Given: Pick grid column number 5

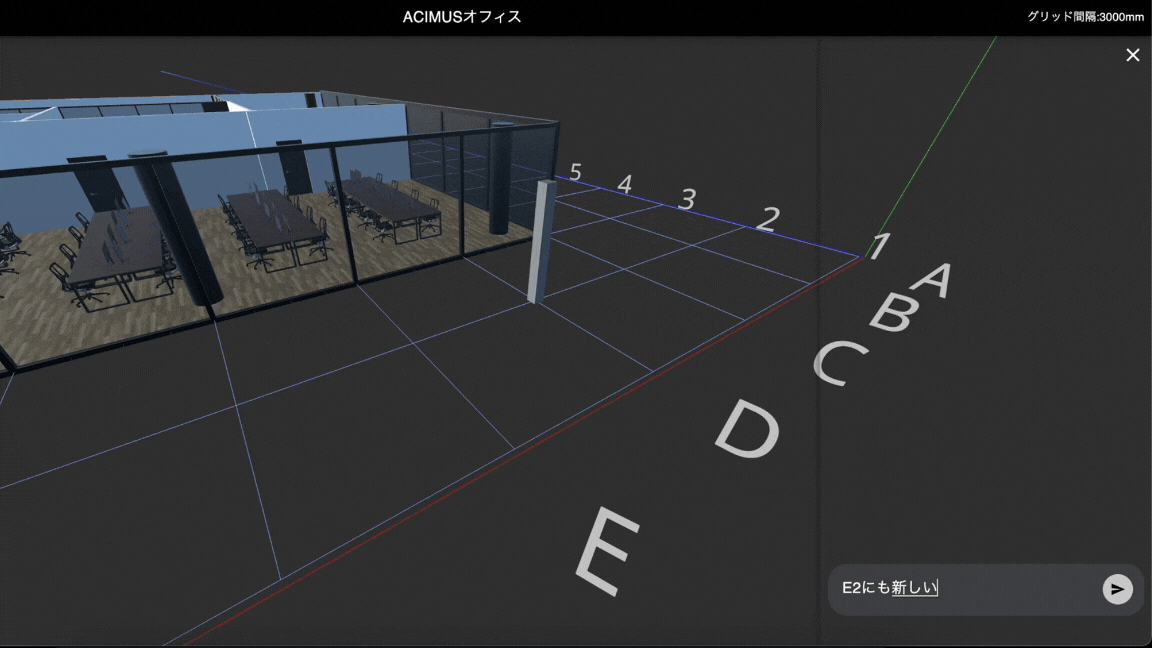Looking at the screenshot, I should point(575,172).
